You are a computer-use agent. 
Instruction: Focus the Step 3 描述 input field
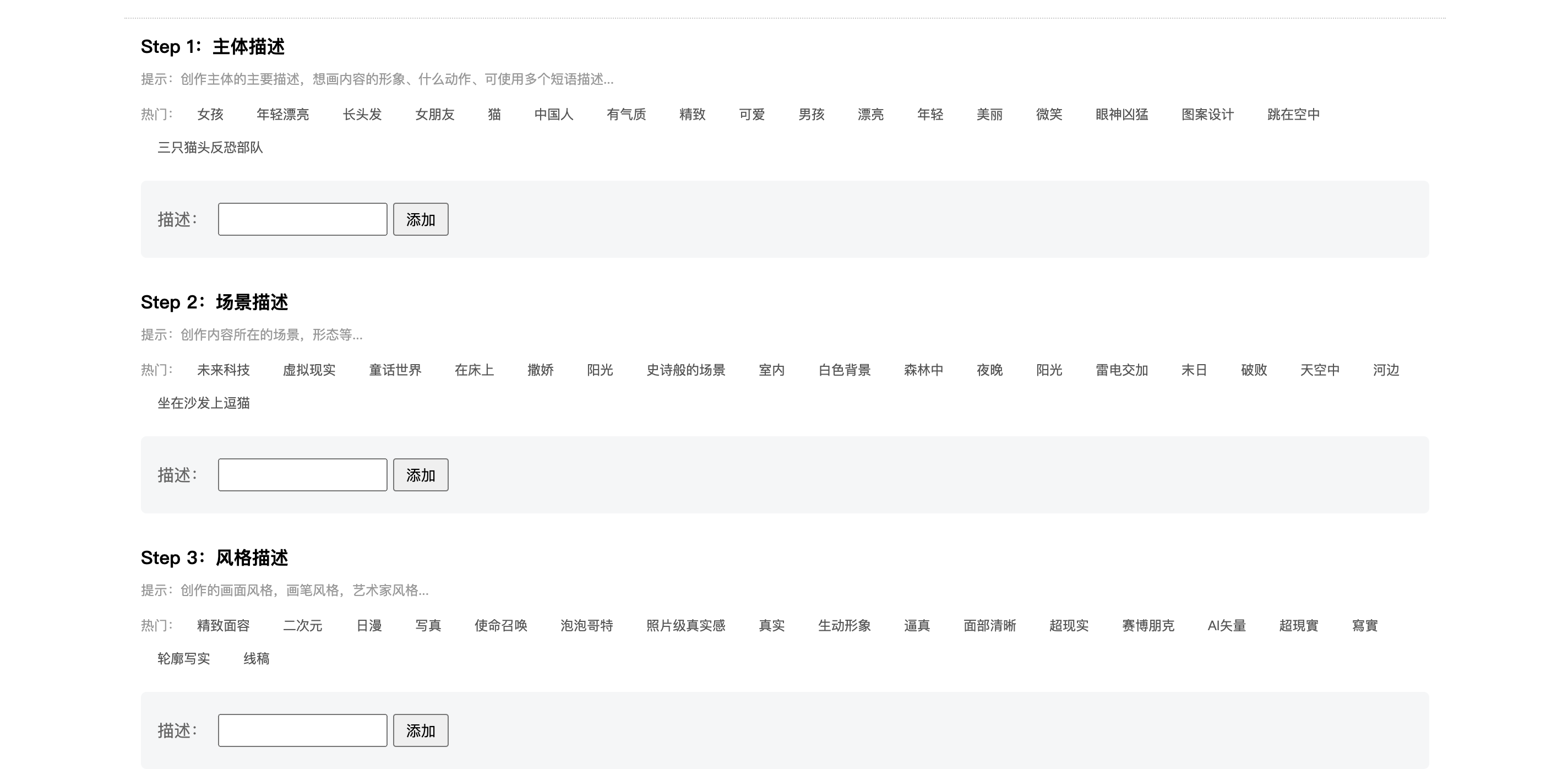(302, 730)
